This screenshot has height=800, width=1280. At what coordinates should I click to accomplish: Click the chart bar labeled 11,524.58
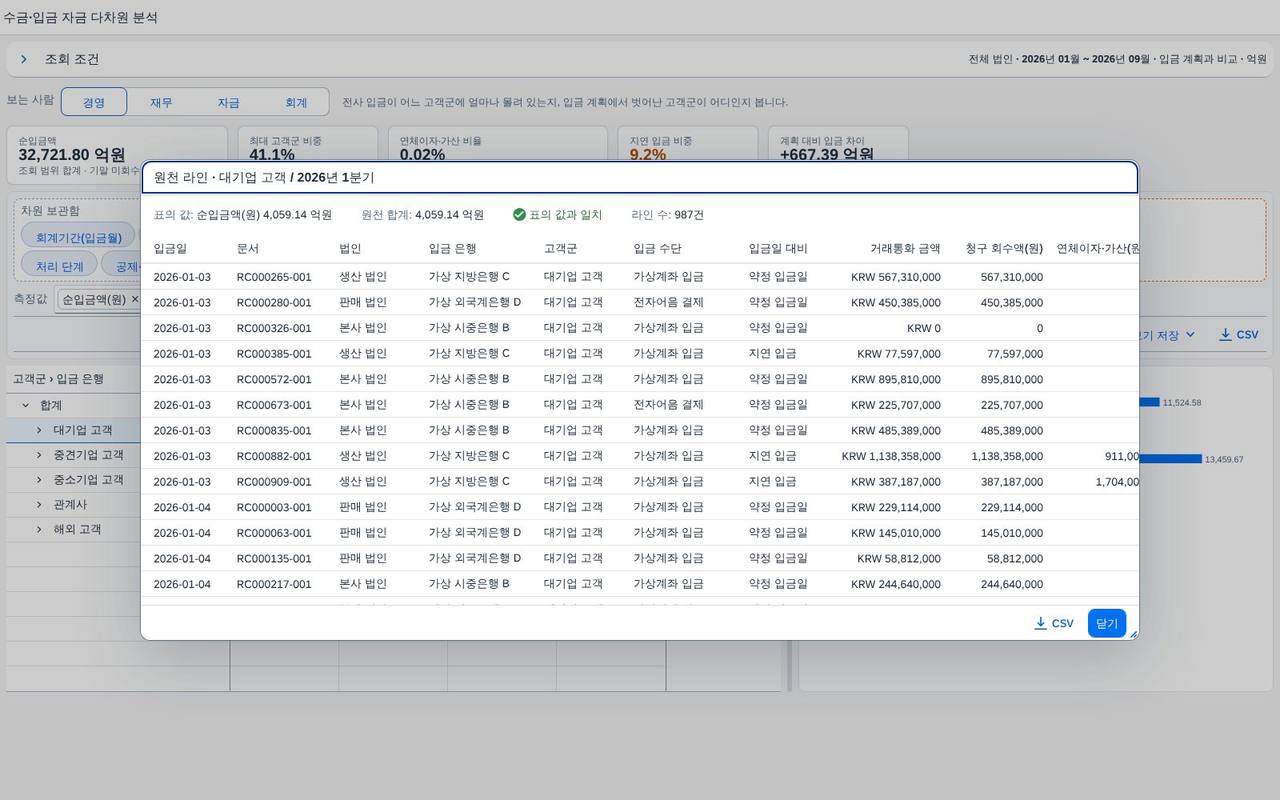pos(1149,402)
